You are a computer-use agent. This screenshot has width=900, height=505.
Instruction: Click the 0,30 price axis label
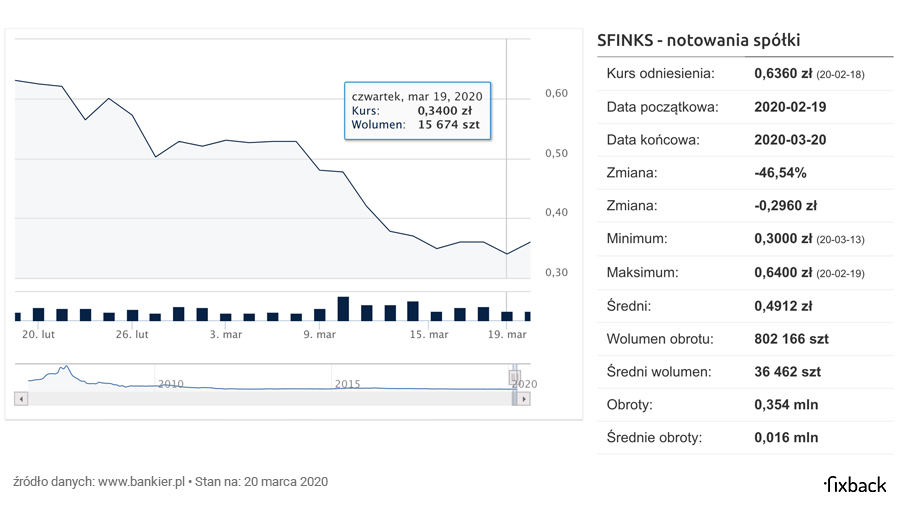point(556,272)
